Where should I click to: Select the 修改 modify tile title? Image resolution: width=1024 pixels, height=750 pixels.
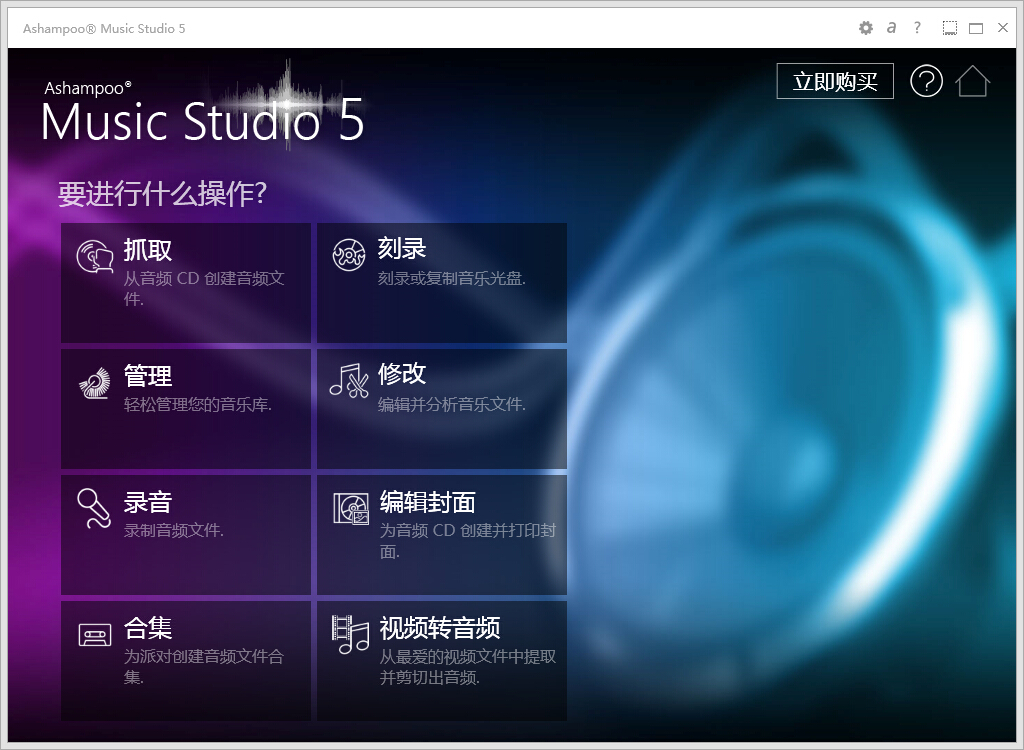402,374
